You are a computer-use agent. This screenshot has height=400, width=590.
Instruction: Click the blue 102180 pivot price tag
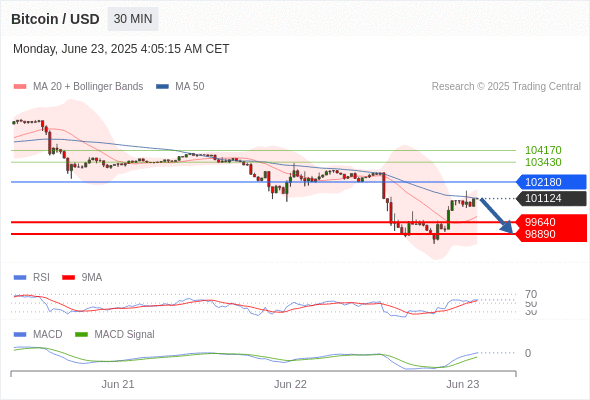pyautogui.click(x=551, y=182)
